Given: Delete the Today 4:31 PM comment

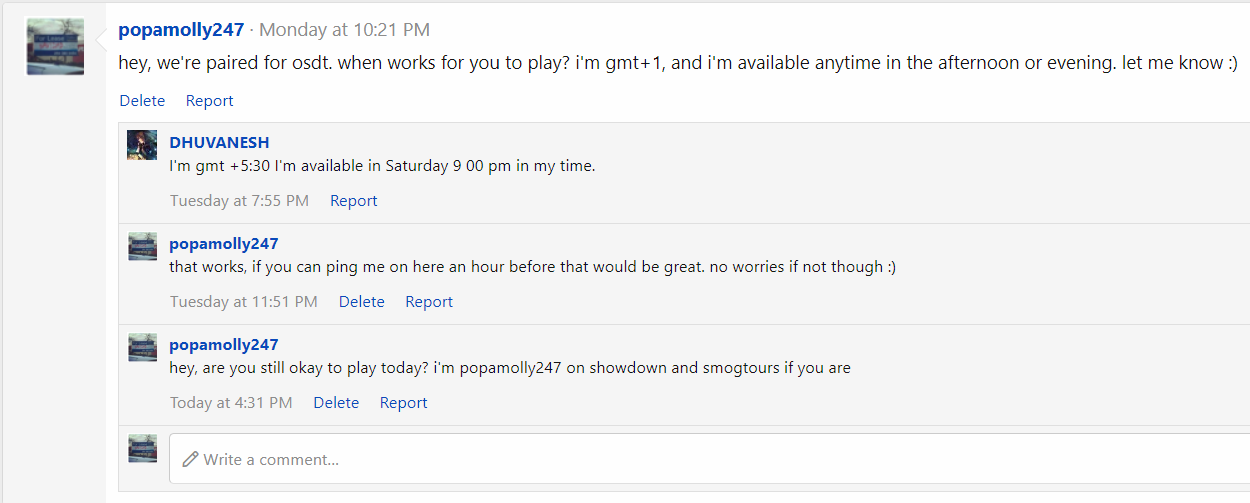Looking at the screenshot, I should pos(336,402).
